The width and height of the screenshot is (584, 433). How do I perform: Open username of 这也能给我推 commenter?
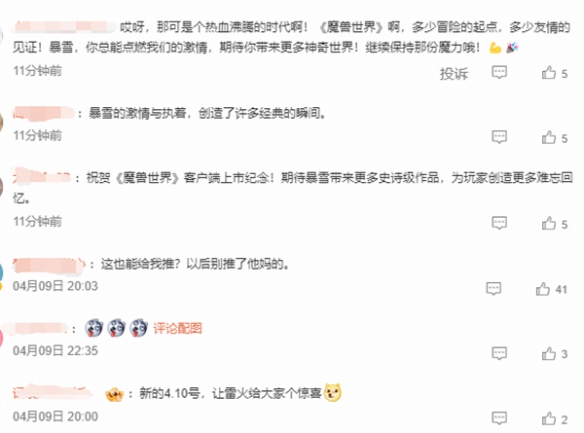click(x=49, y=265)
